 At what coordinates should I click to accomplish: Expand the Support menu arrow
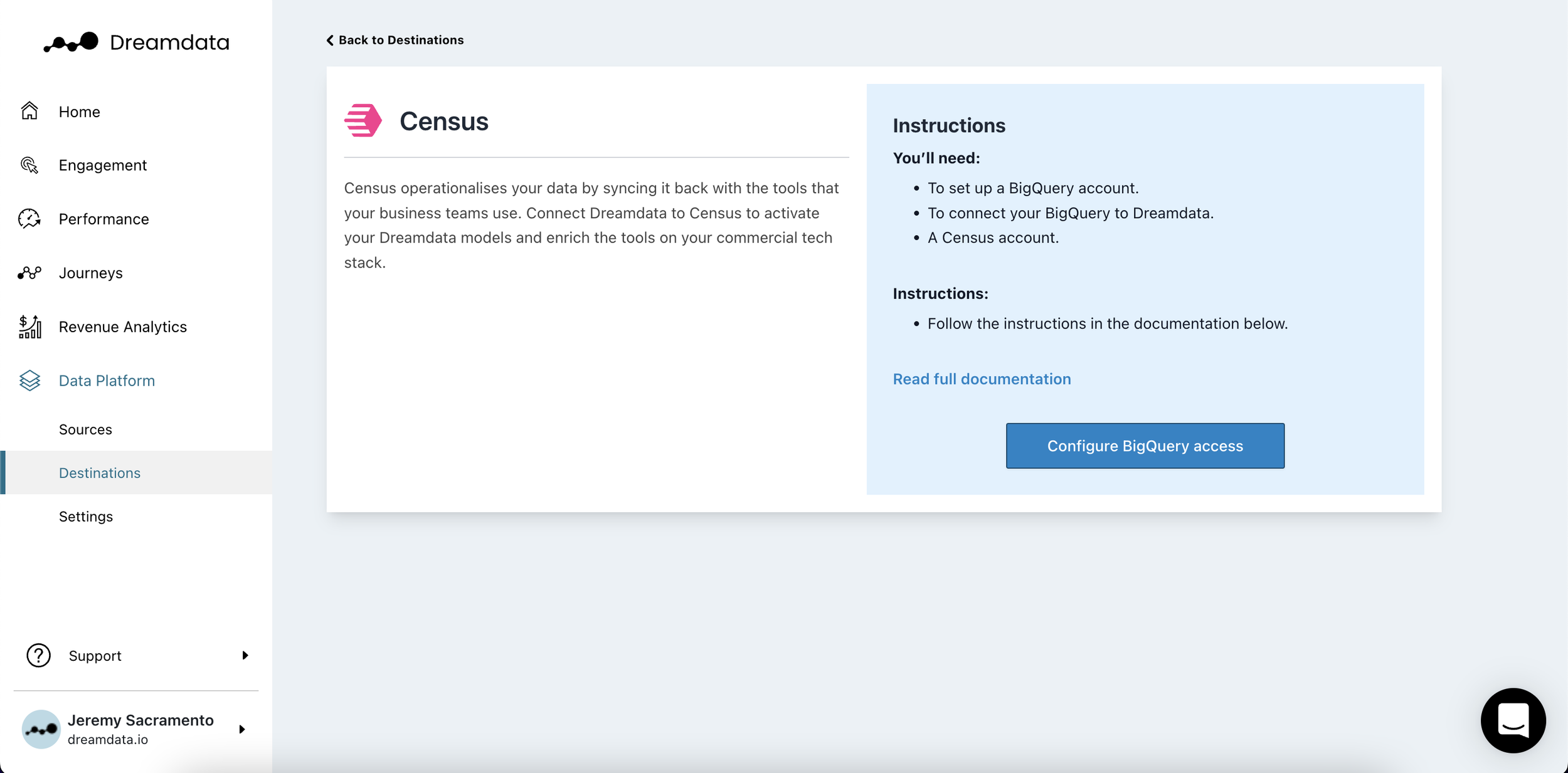[x=245, y=655]
